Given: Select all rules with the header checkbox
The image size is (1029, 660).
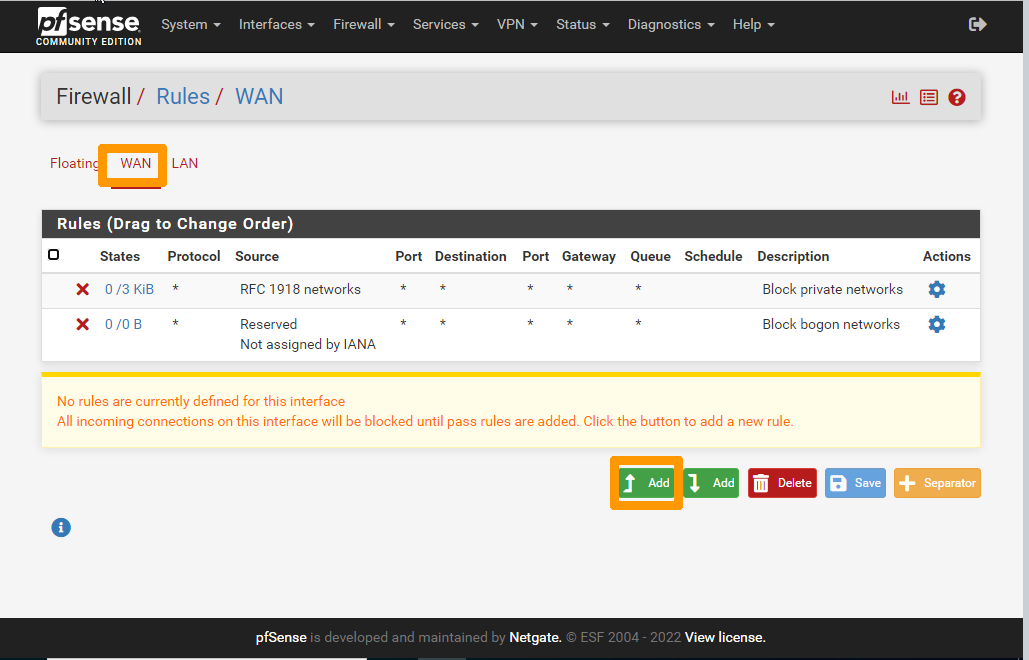Looking at the screenshot, I should pyautogui.click(x=54, y=254).
